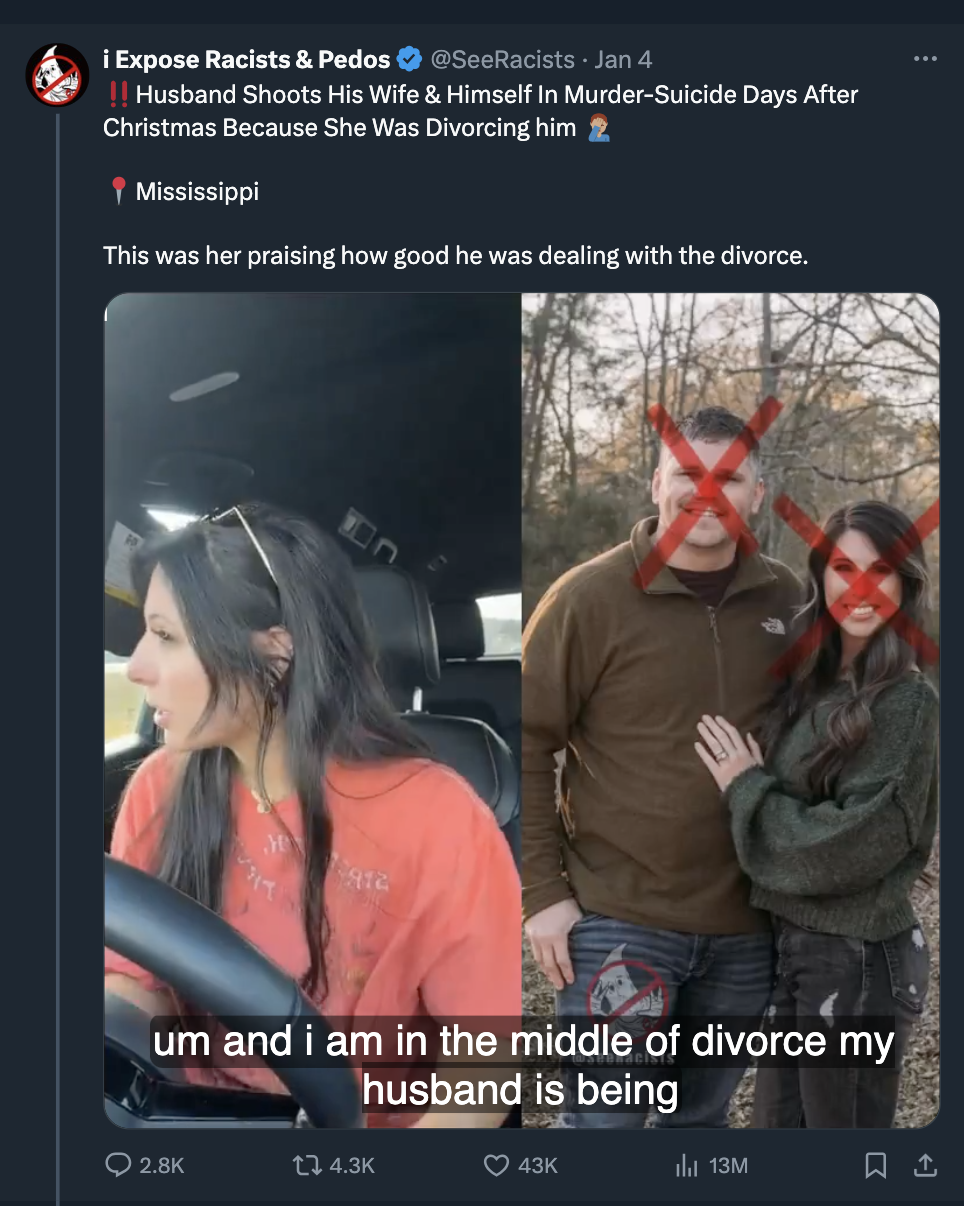Viewport: 964px width, 1206px height.
Task: Click the blue verified badge
Action: pyautogui.click(x=409, y=60)
